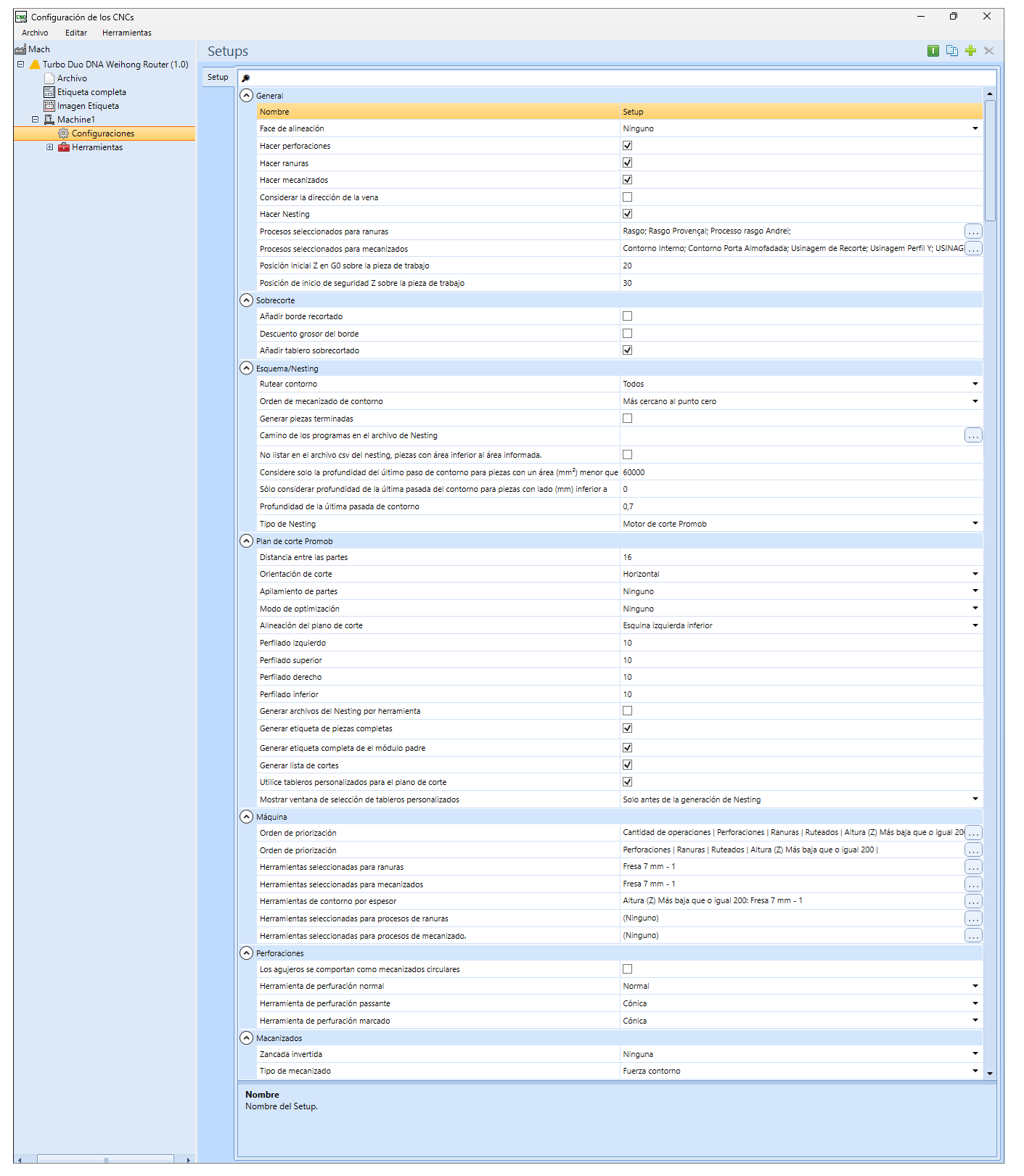
Task: Collapse the Macanizados section
Action: tap(247, 1038)
